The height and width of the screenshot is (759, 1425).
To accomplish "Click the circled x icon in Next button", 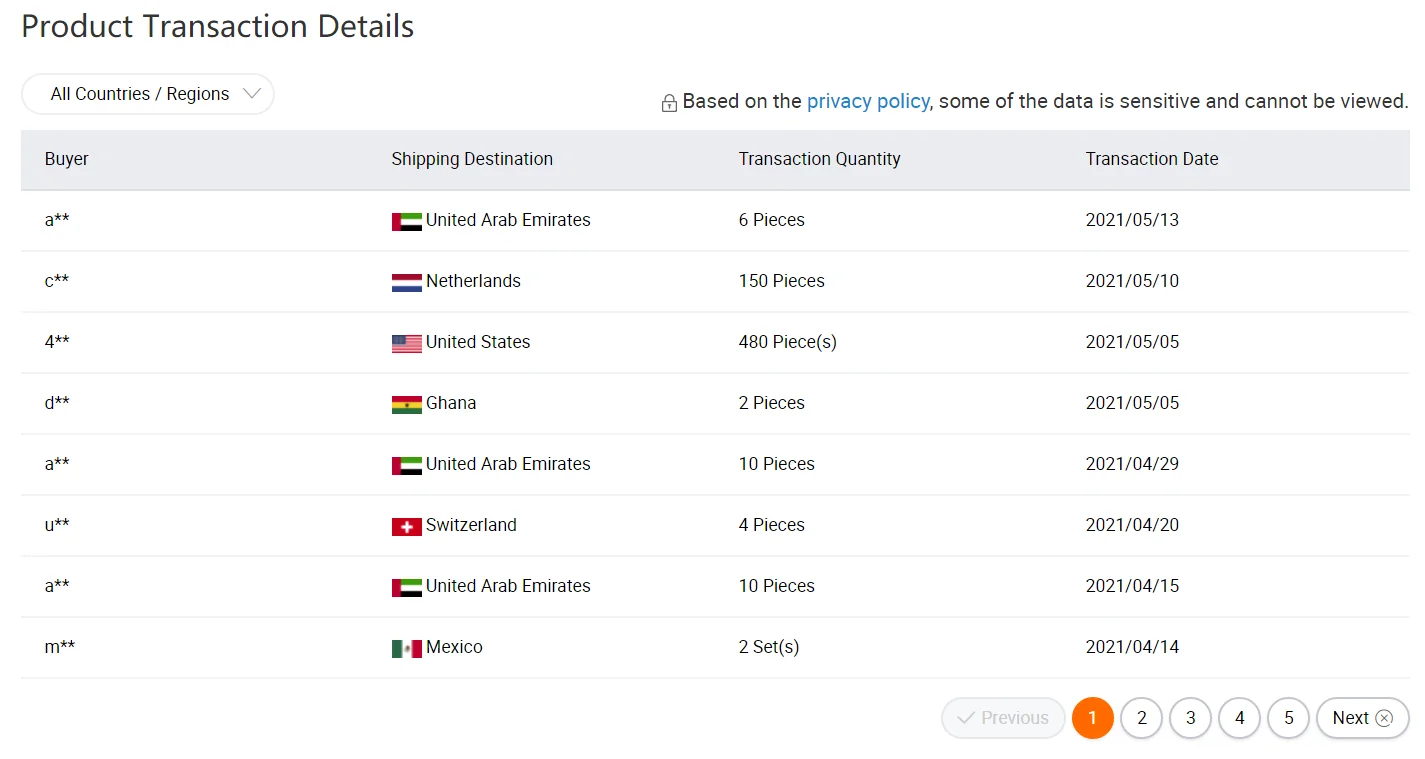I will (x=1384, y=718).
